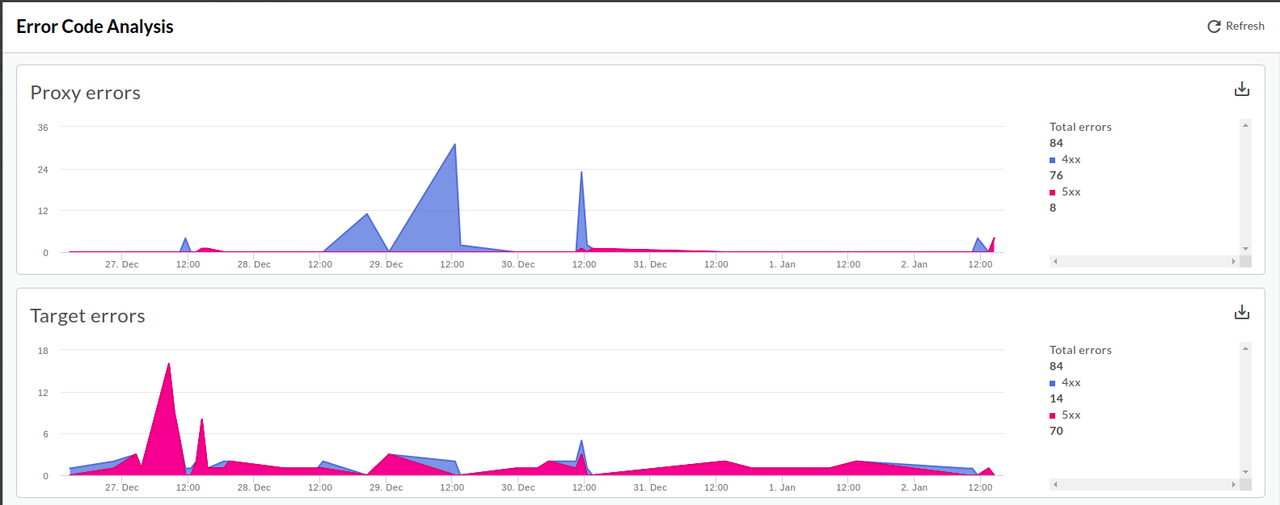Click left arrow of Target errors horizontal scrollbar
This screenshot has height=505, width=1280.
pos(1055,484)
